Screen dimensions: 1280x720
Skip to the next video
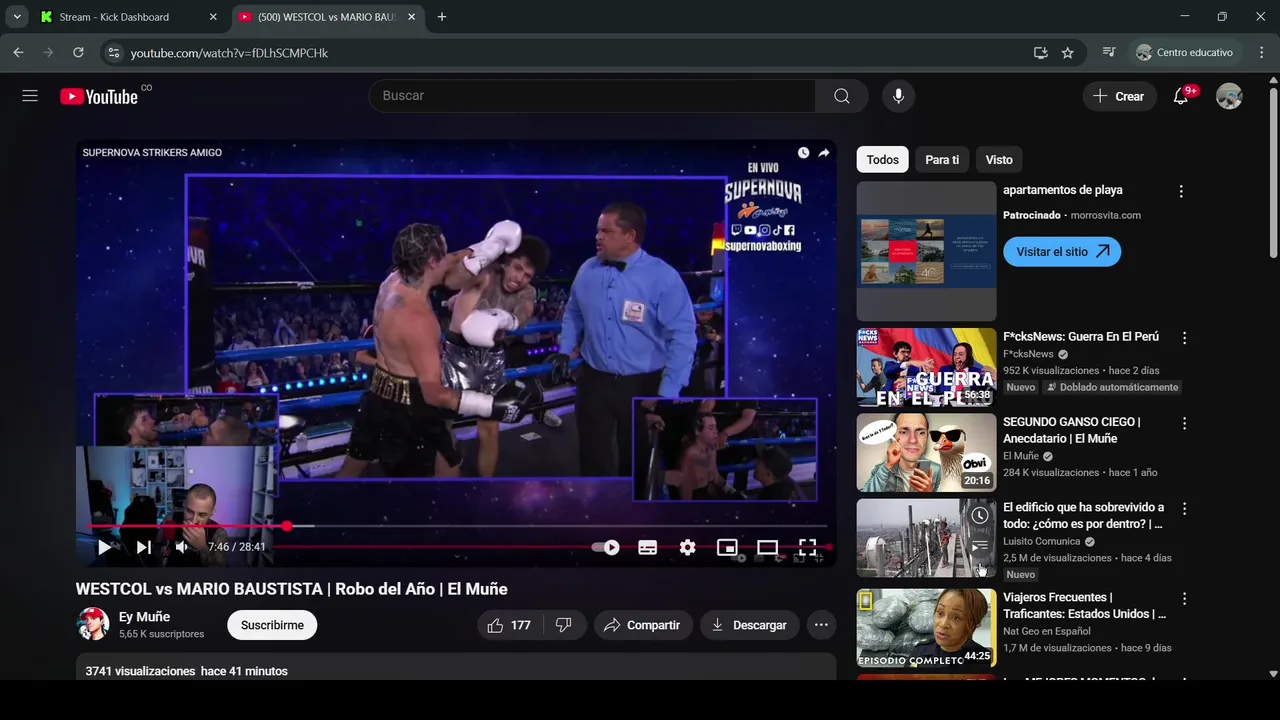tap(143, 547)
